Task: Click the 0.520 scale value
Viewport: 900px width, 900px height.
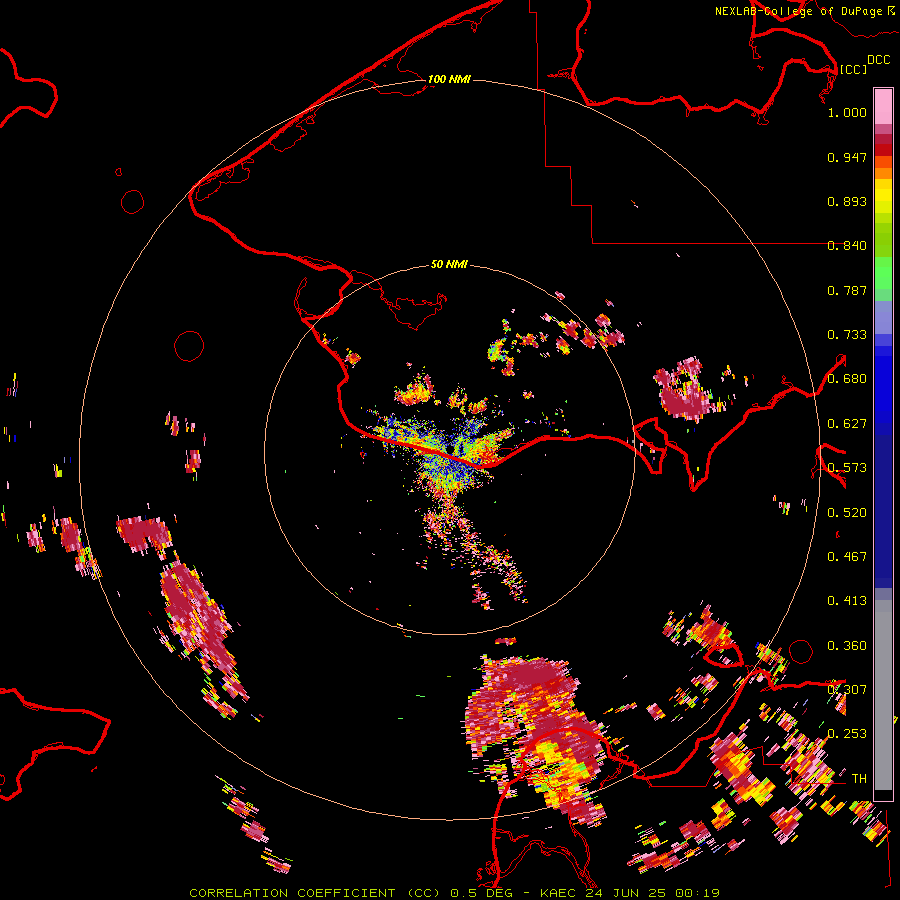Action: [x=847, y=513]
